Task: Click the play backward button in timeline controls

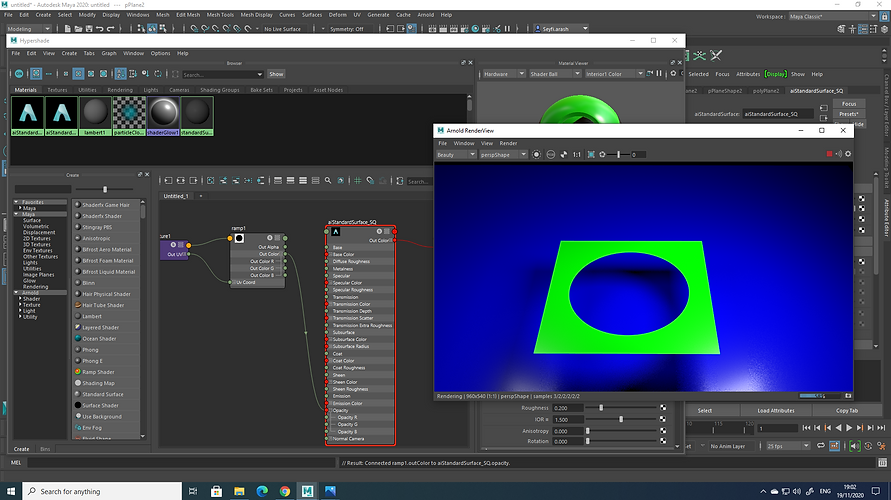Action: tap(838, 428)
